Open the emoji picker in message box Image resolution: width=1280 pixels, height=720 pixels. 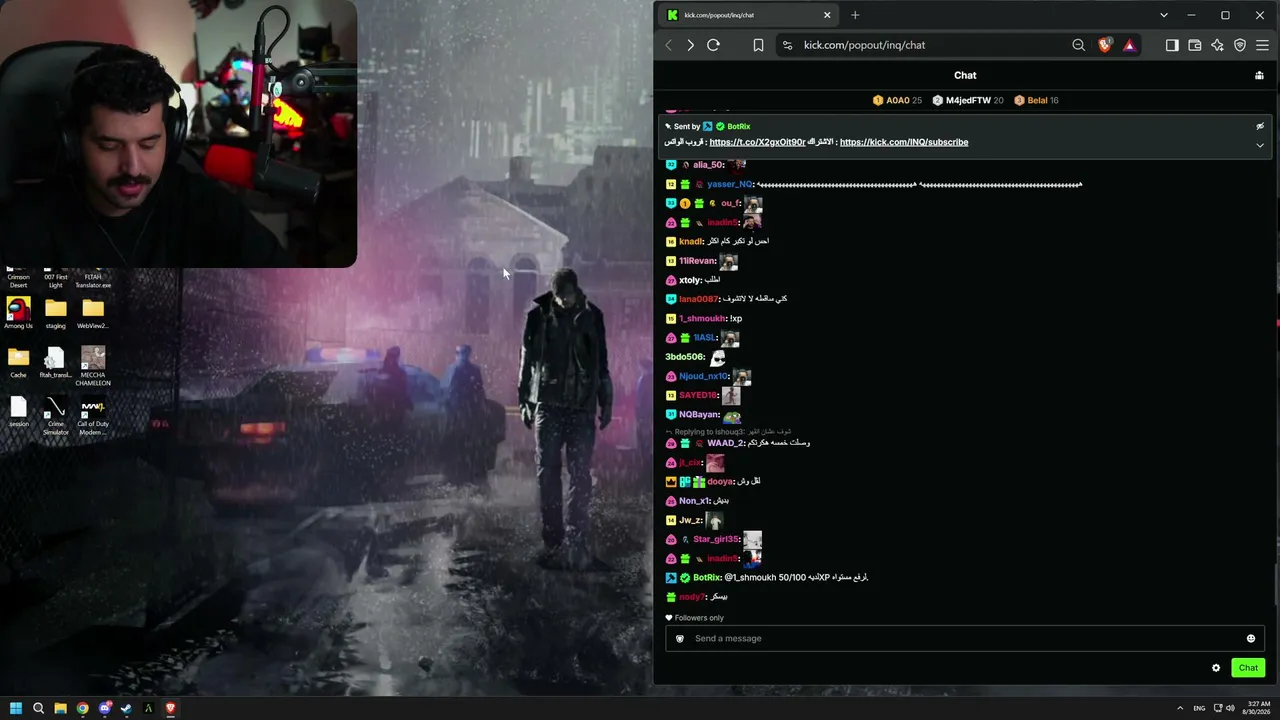pos(1250,638)
